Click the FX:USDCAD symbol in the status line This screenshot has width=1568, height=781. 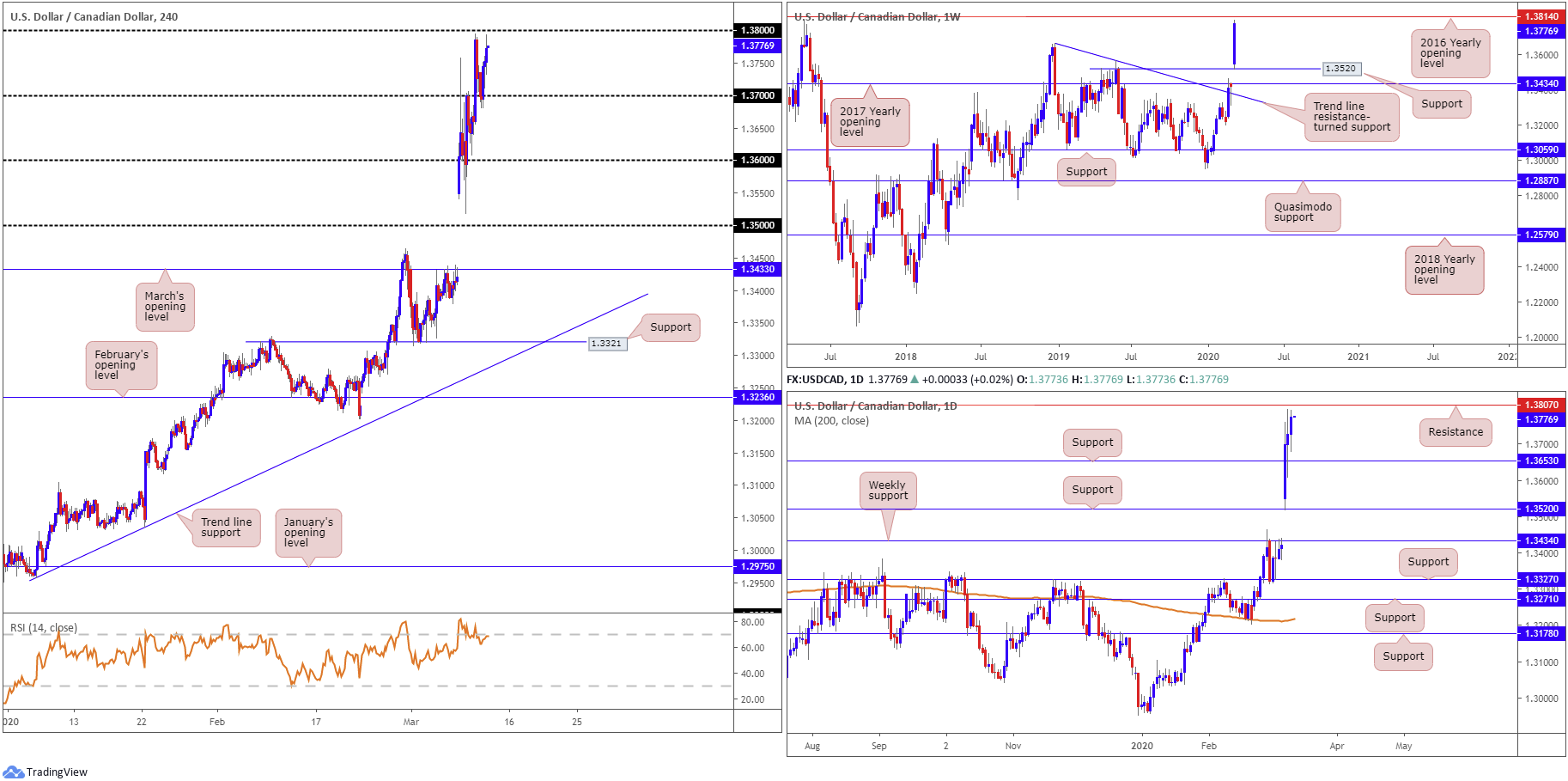815,379
